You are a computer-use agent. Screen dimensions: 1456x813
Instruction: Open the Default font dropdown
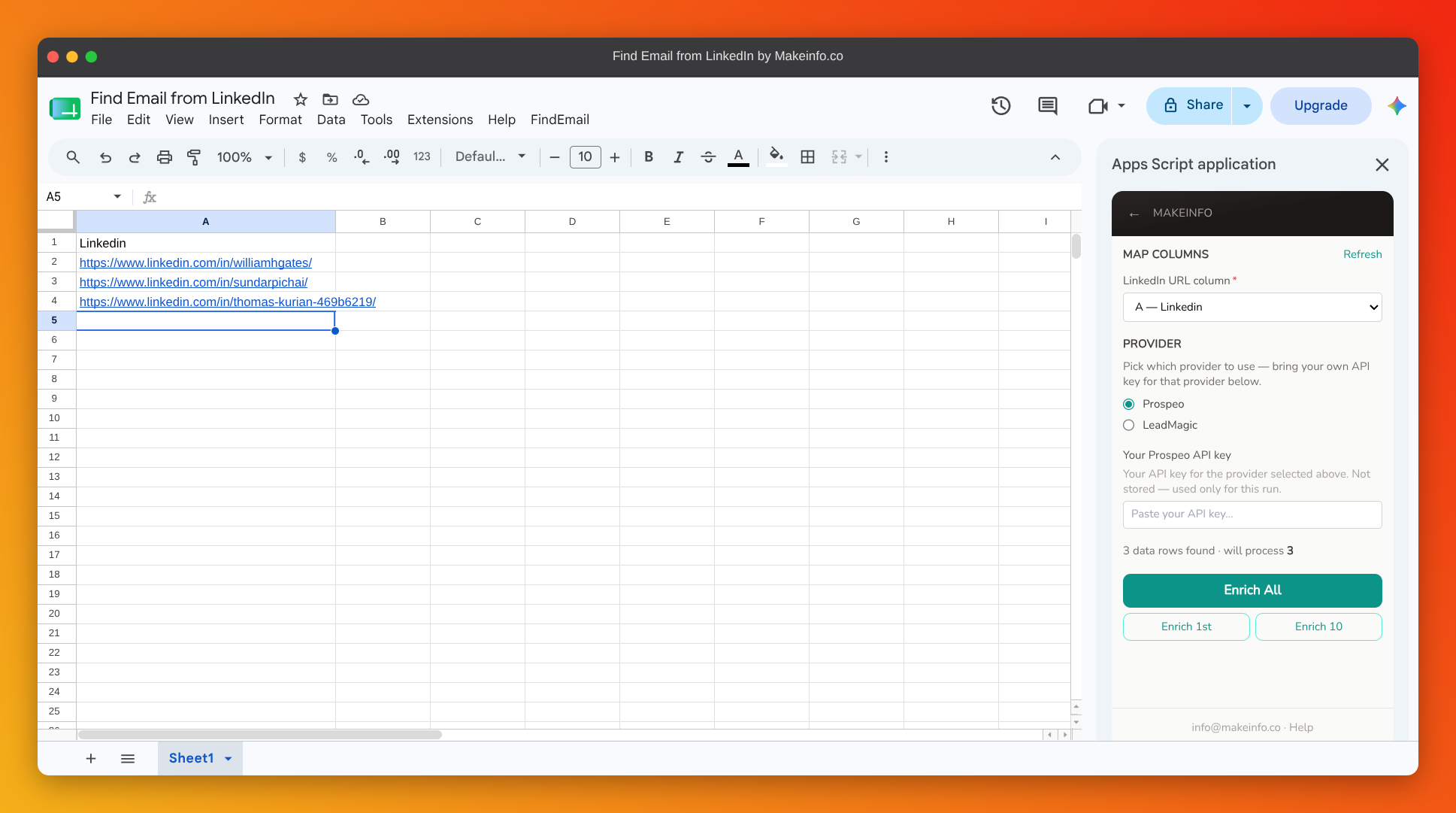pyautogui.click(x=490, y=157)
